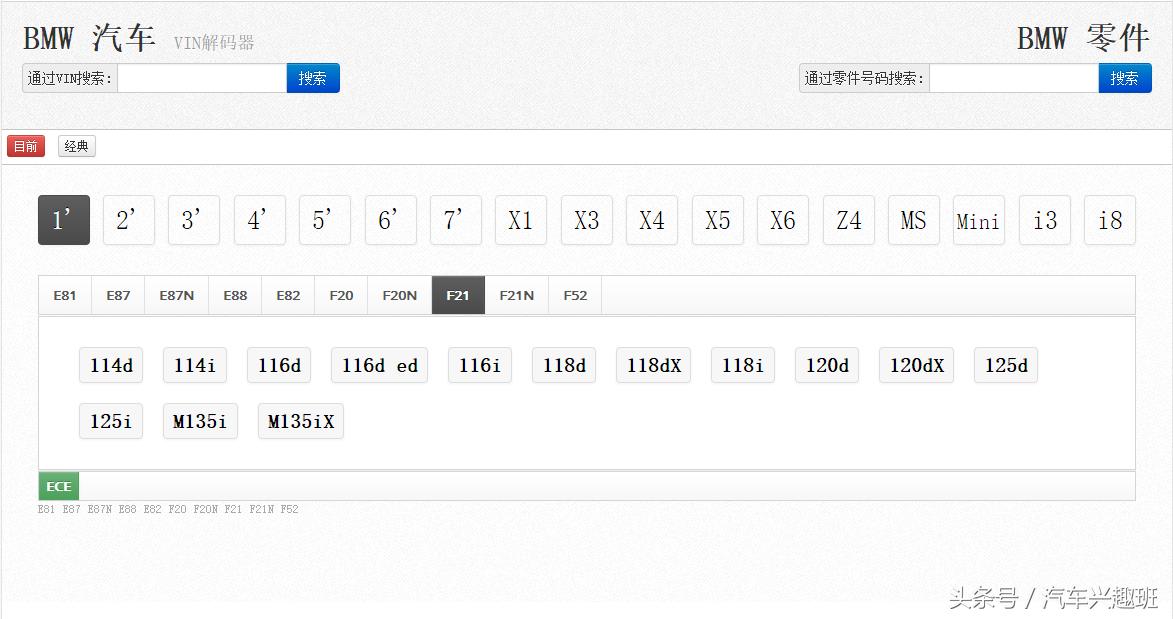Click the BMW 零件 parts title

pyautogui.click(x=1083, y=38)
